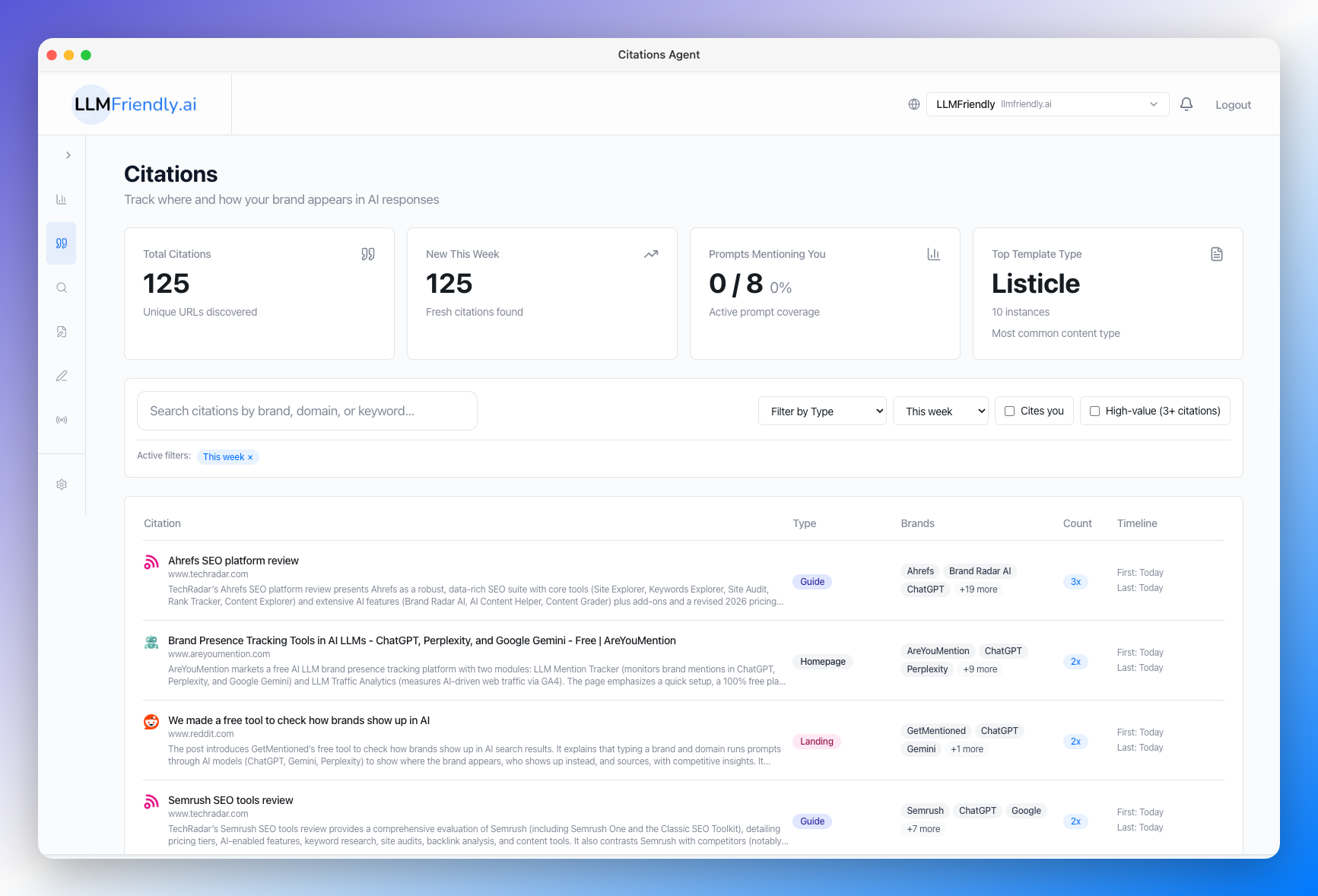The height and width of the screenshot is (896, 1318).
Task: Click the Ahrefs brand chip
Action: 920,571
